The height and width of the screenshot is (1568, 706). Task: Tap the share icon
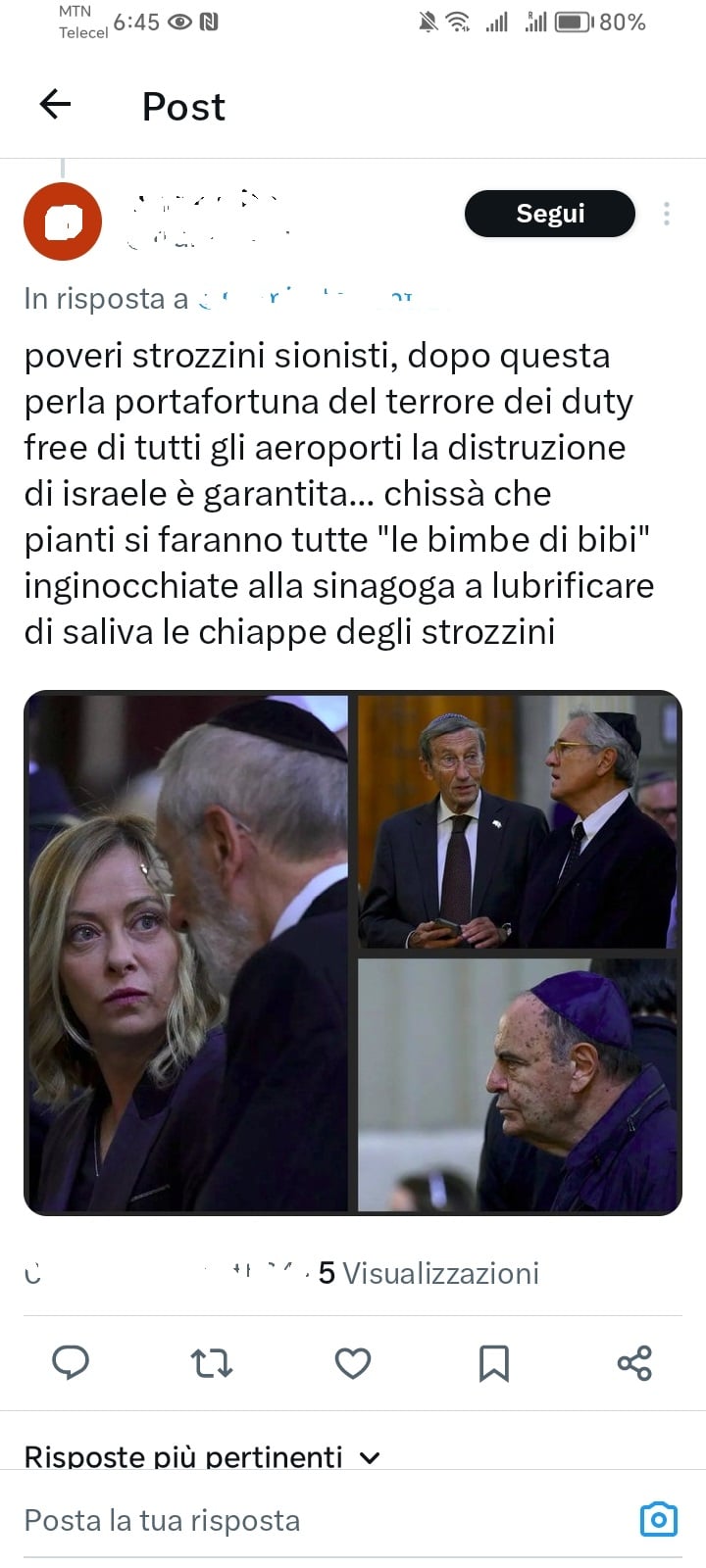tap(634, 1362)
